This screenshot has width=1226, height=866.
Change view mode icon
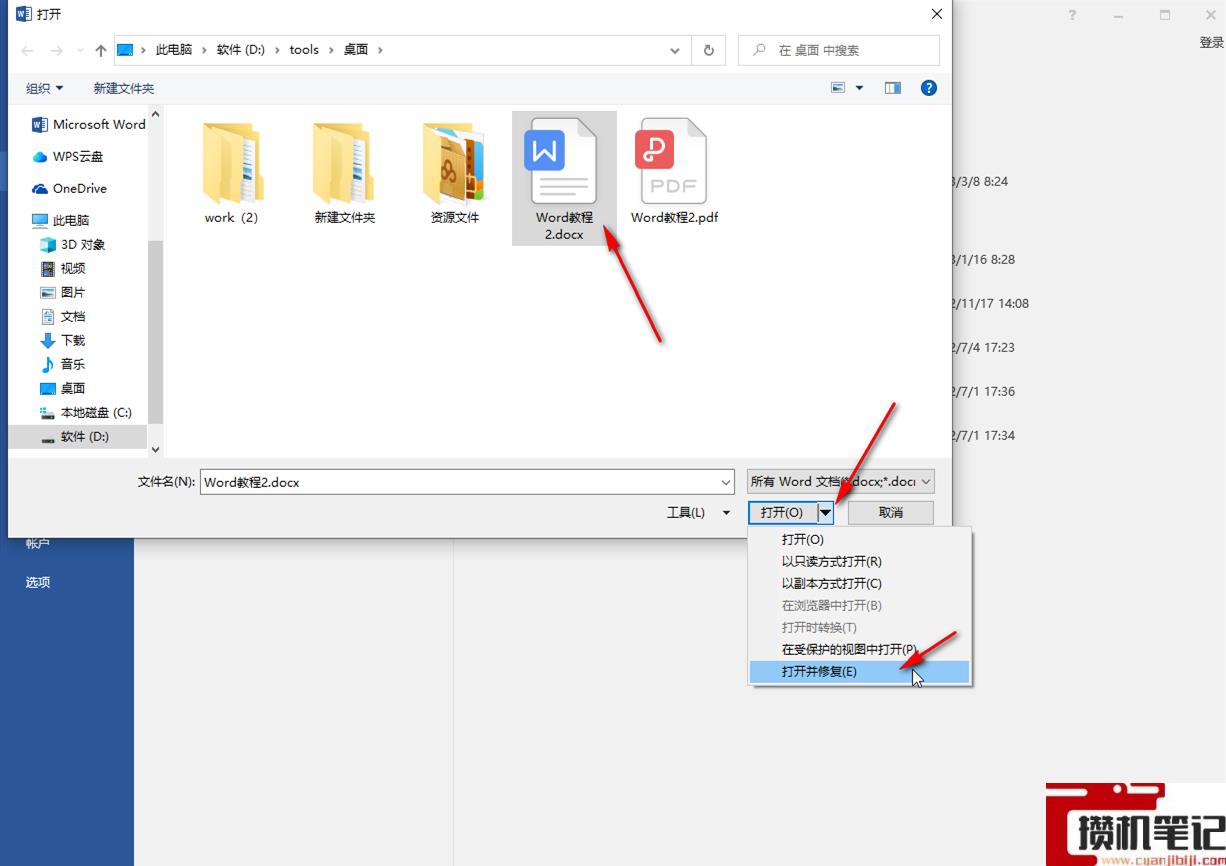(838, 88)
